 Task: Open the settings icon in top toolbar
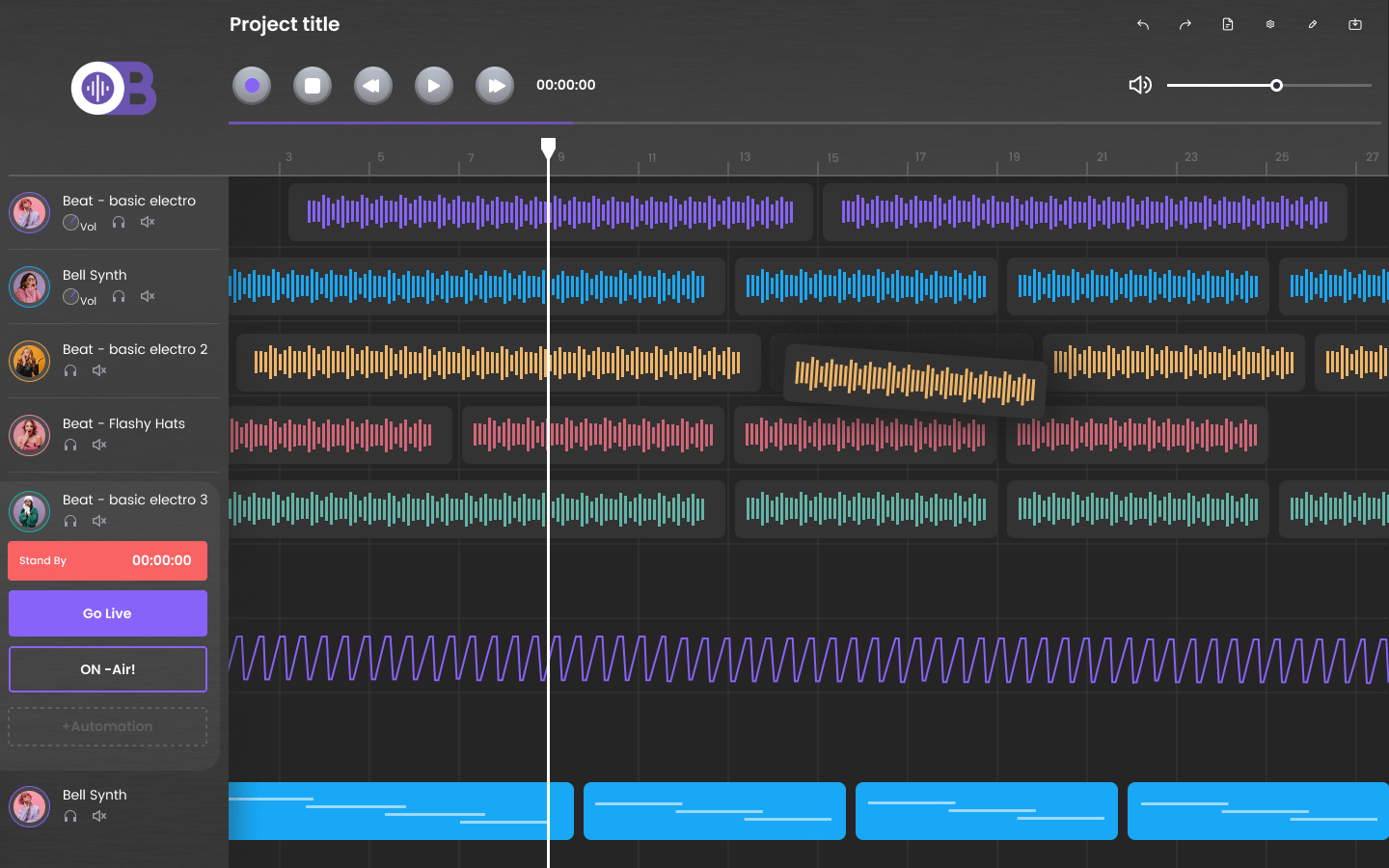pos(1270,25)
